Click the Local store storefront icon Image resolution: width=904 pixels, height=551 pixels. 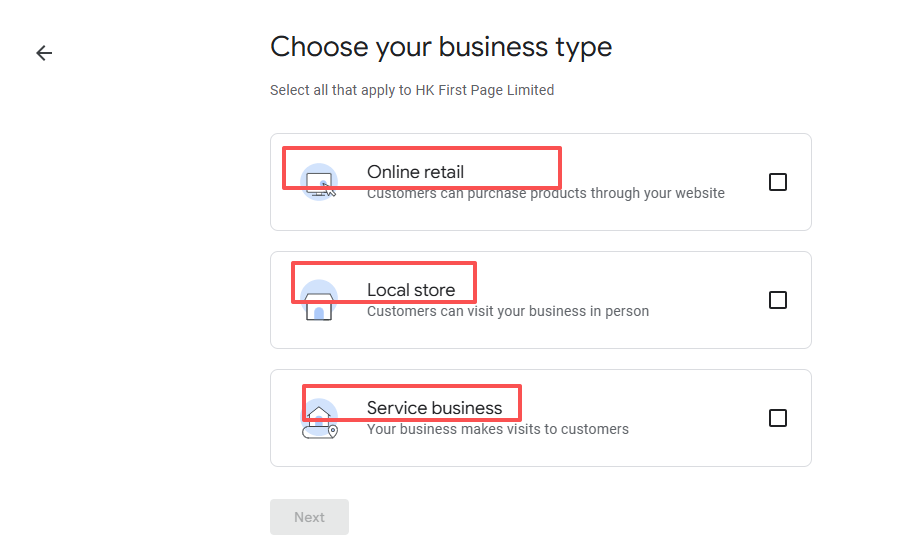point(319,301)
